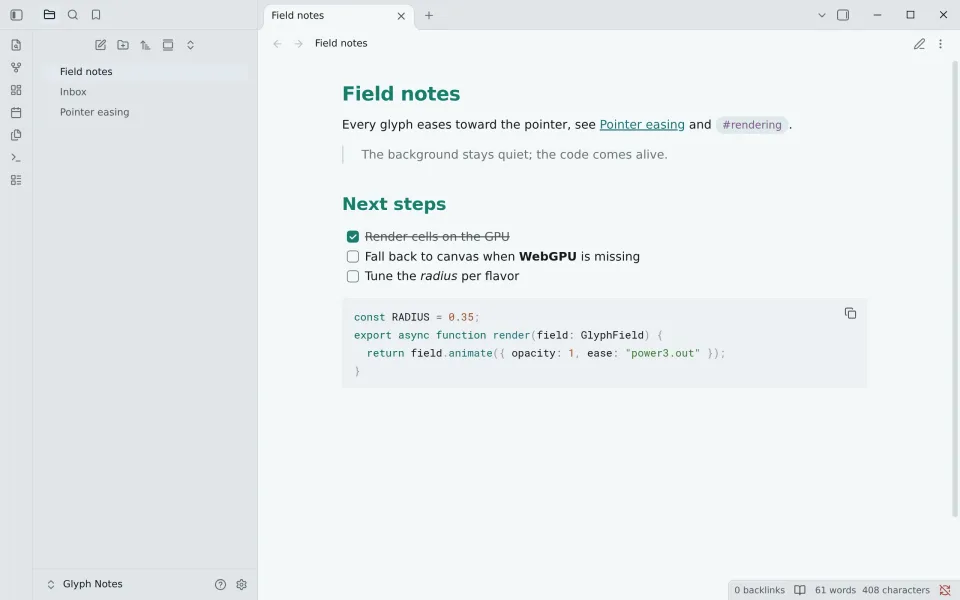Image resolution: width=960 pixels, height=600 pixels.
Task: Create a new folder icon
Action: 123,45
